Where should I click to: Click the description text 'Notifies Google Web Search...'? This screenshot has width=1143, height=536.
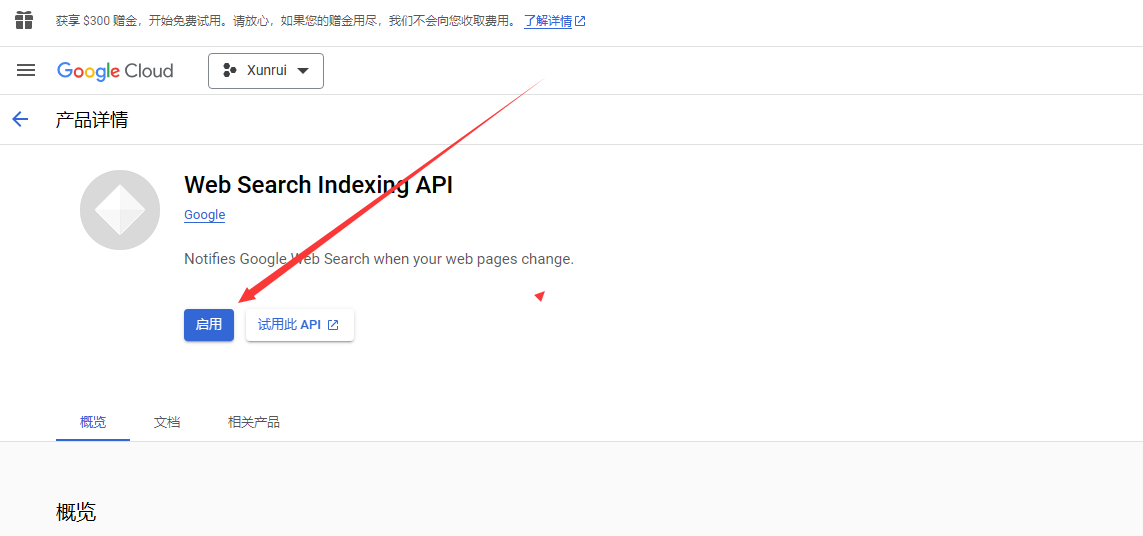point(379,259)
